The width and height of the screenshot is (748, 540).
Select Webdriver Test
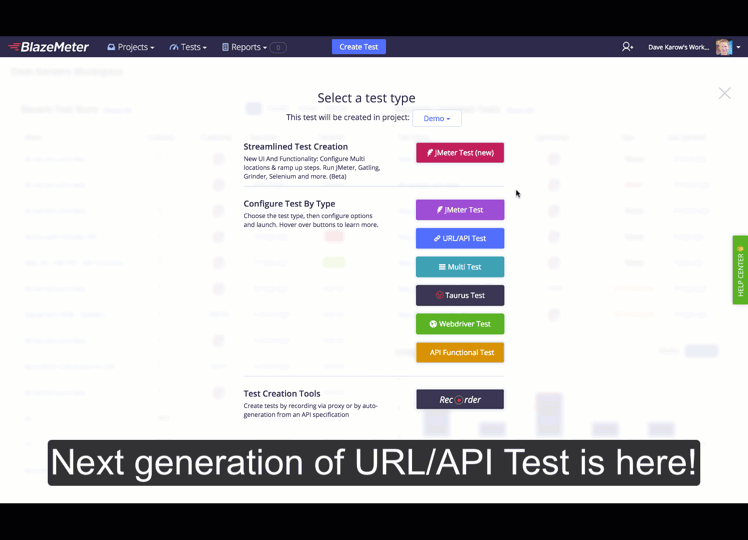(x=460, y=324)
